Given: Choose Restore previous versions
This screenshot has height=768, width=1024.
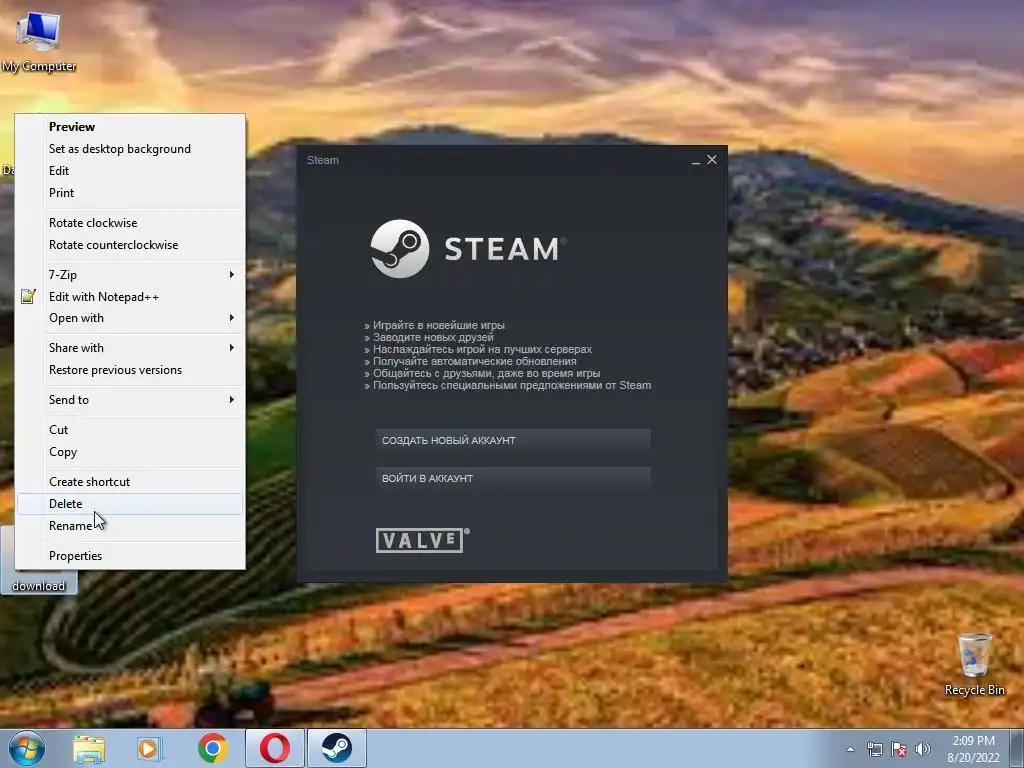Looking at the screenshot, I should (130, 370).
